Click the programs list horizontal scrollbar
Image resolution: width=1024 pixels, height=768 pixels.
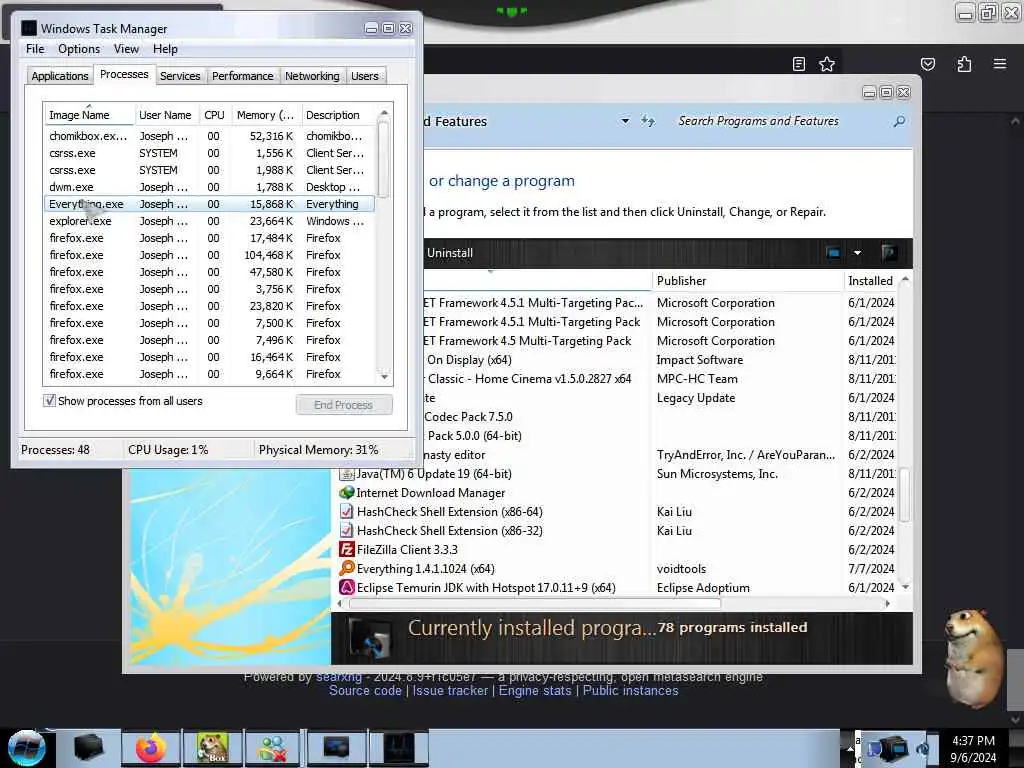tap(535, 603)
